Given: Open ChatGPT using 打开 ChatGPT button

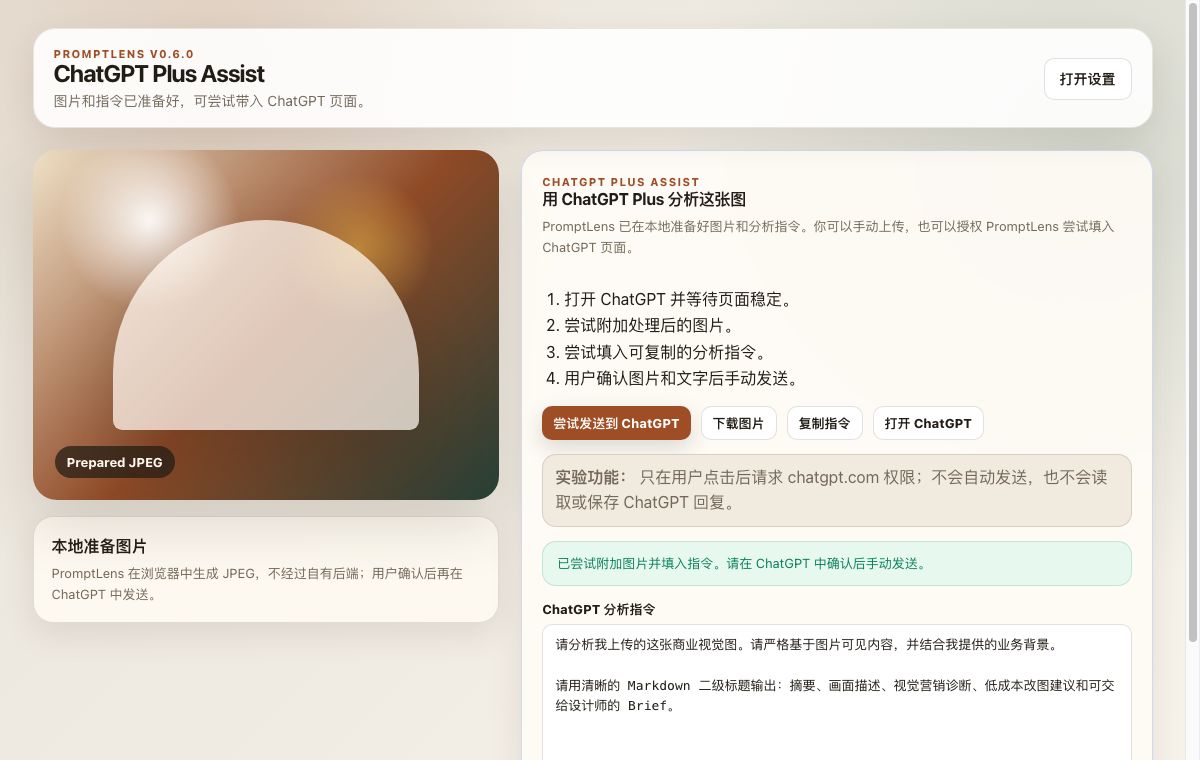Looking at the screenshot, I should (928, 423).
